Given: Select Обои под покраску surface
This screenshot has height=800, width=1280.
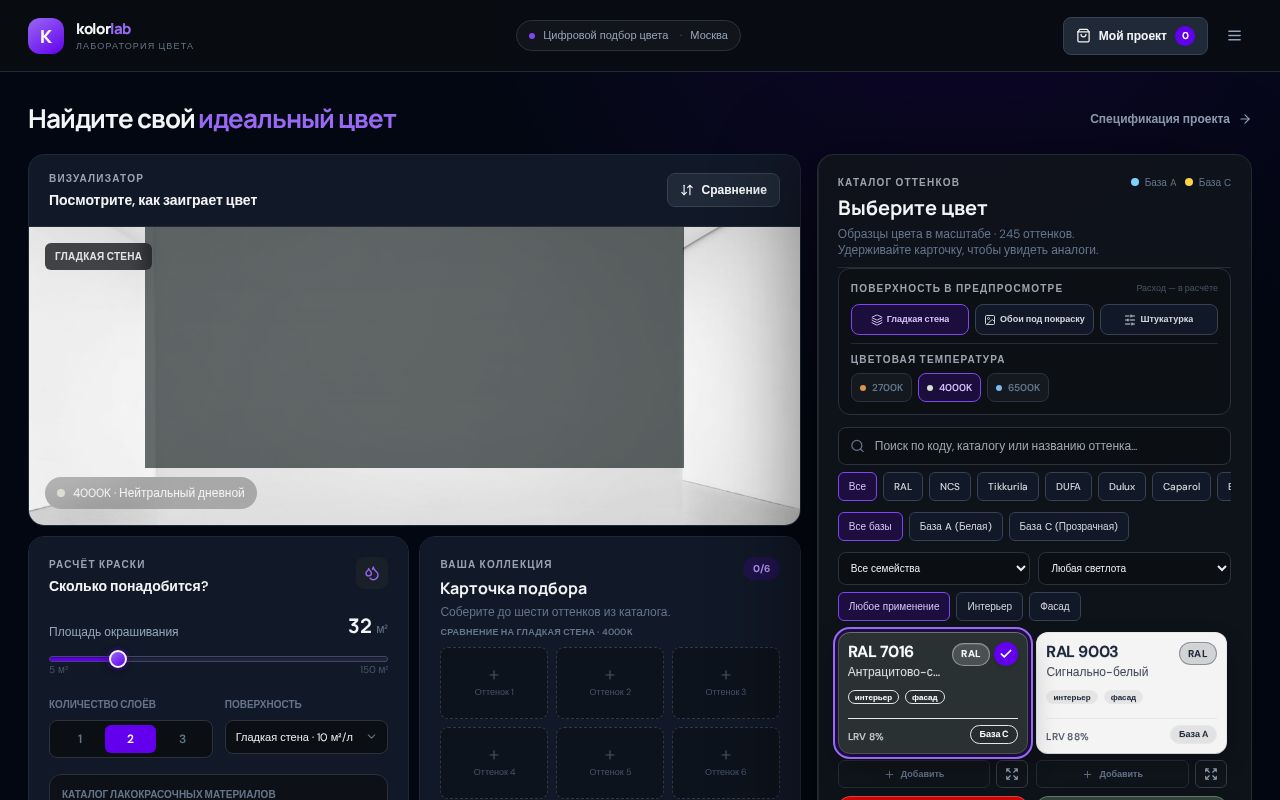Looking at the screenshot, I should (x=1034, y=320).
